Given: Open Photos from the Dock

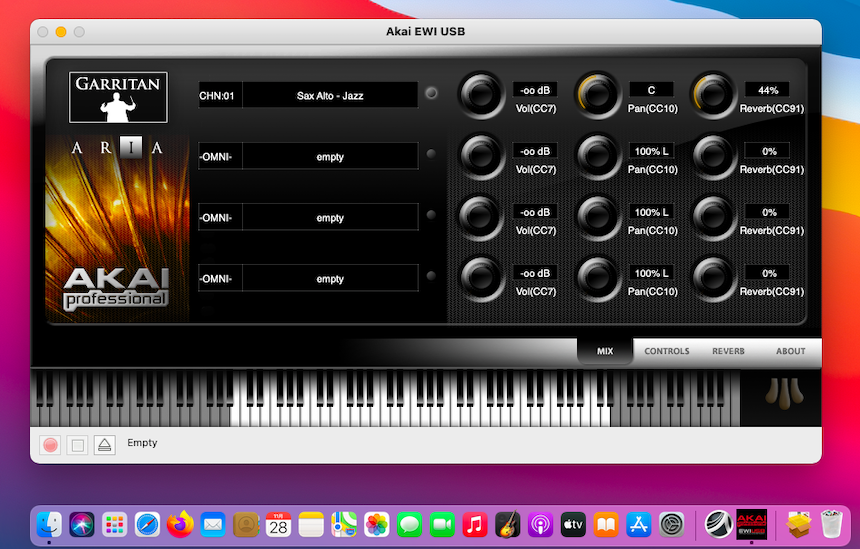Looking at the screenshot, I should [x=377, y=524].
